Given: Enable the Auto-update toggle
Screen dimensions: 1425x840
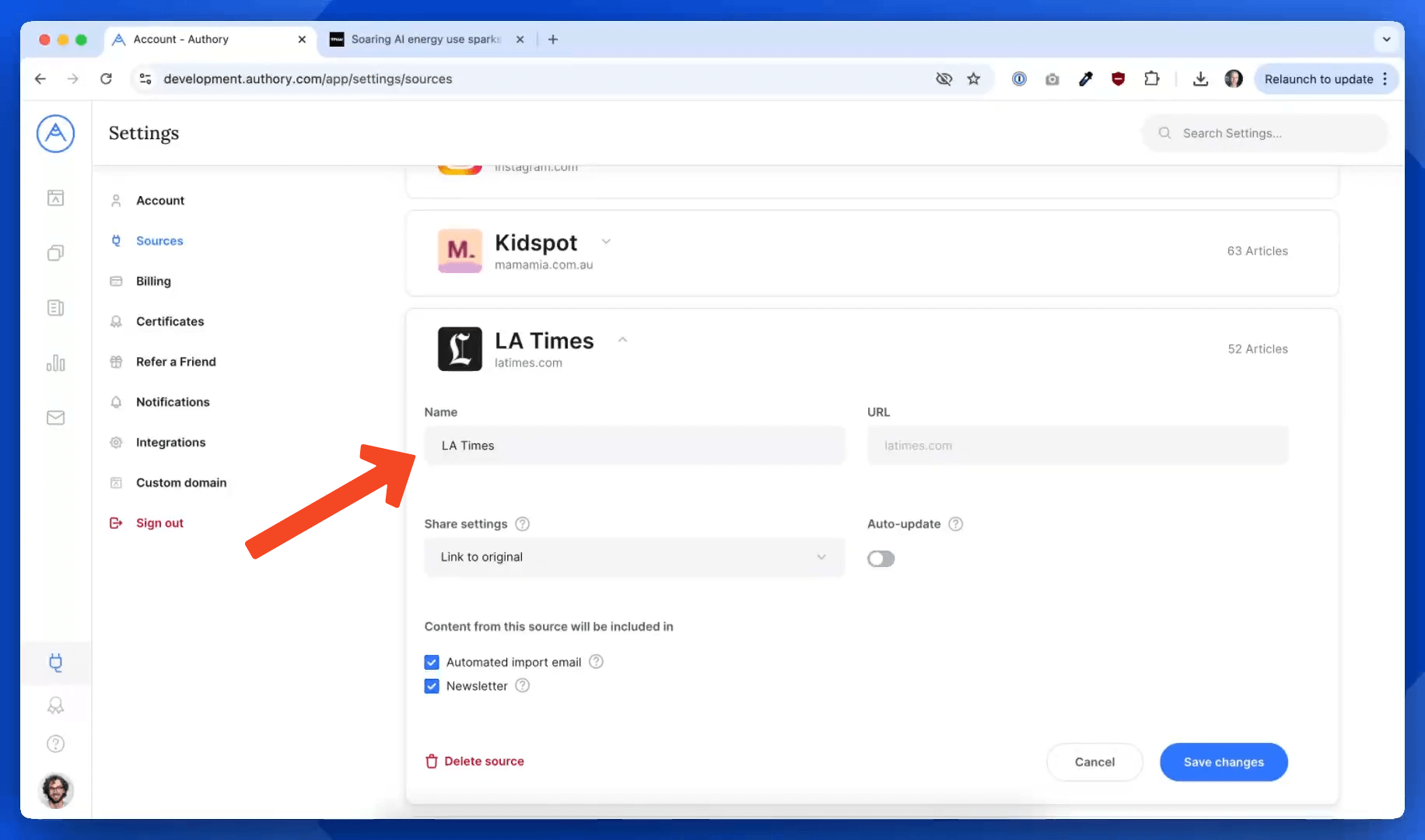Looking at the screenshot, I should [881, 558].
